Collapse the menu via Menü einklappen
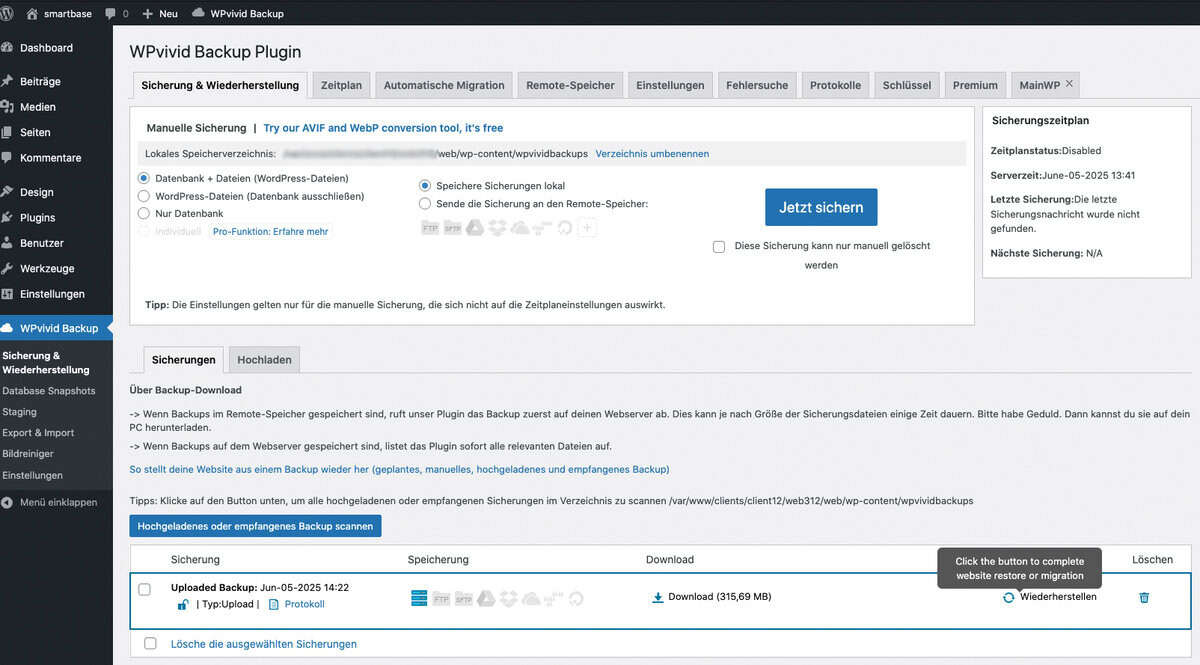This screenshot has width=1200, height=665. coord(50,502)
